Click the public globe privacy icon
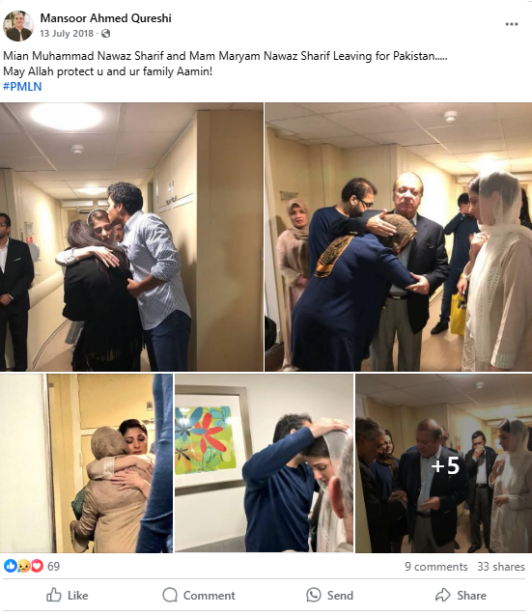Screen dimensions: 532x615 coord(106,34)
